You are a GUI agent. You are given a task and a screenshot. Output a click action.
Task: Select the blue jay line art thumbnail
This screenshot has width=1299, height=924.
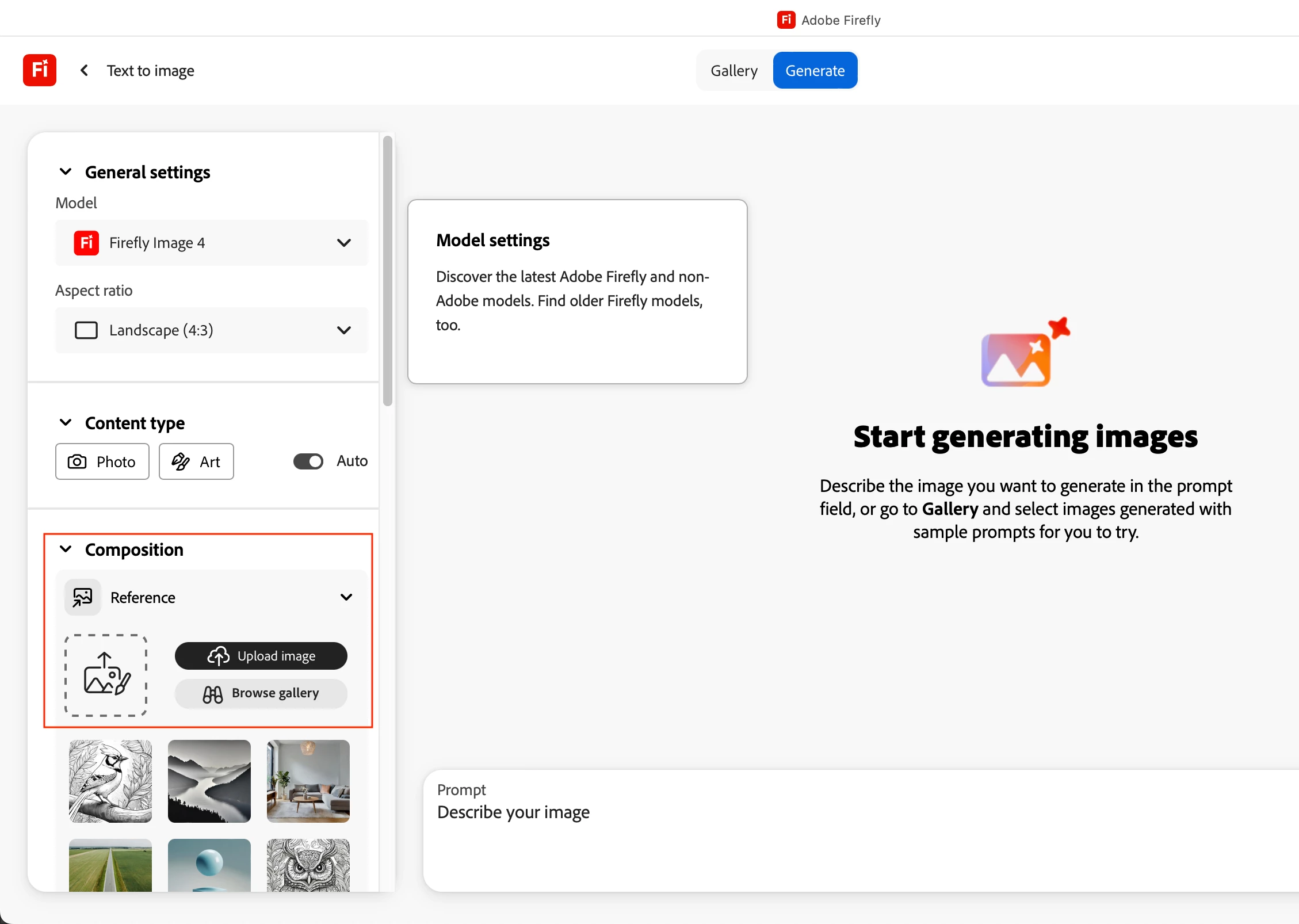110,781
